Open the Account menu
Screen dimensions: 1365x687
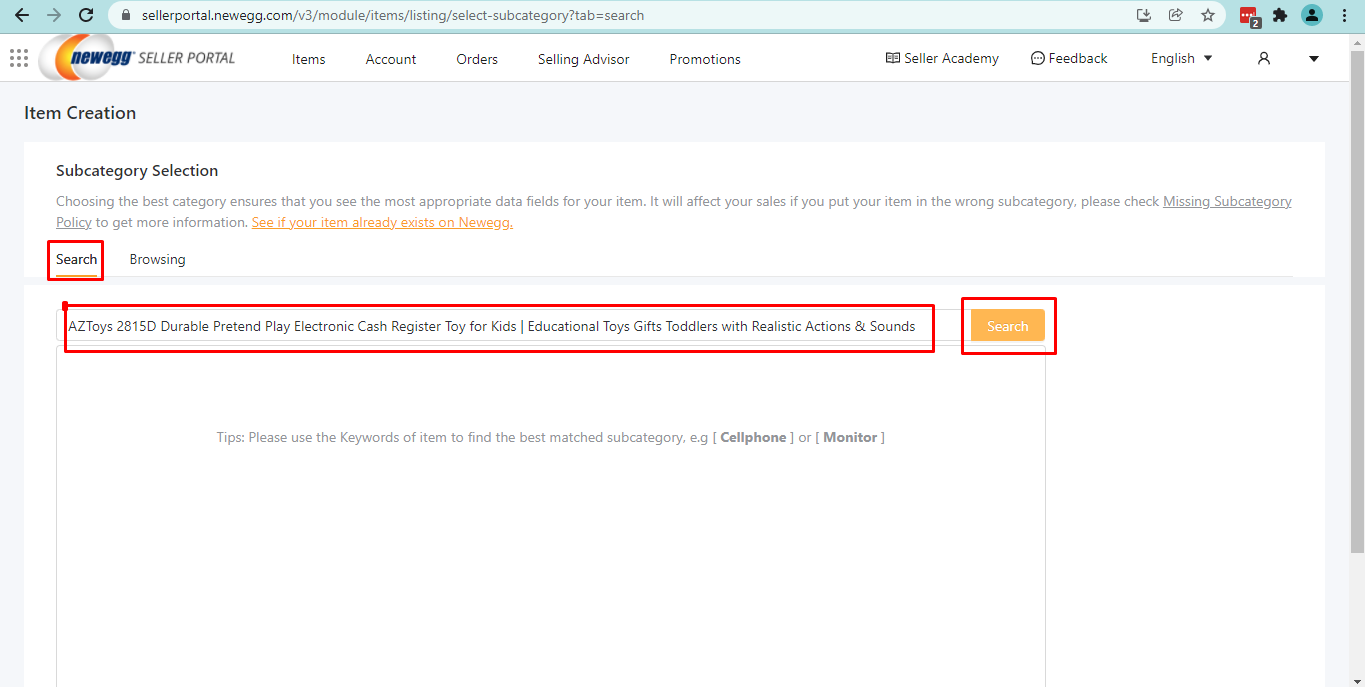point(391,59)
